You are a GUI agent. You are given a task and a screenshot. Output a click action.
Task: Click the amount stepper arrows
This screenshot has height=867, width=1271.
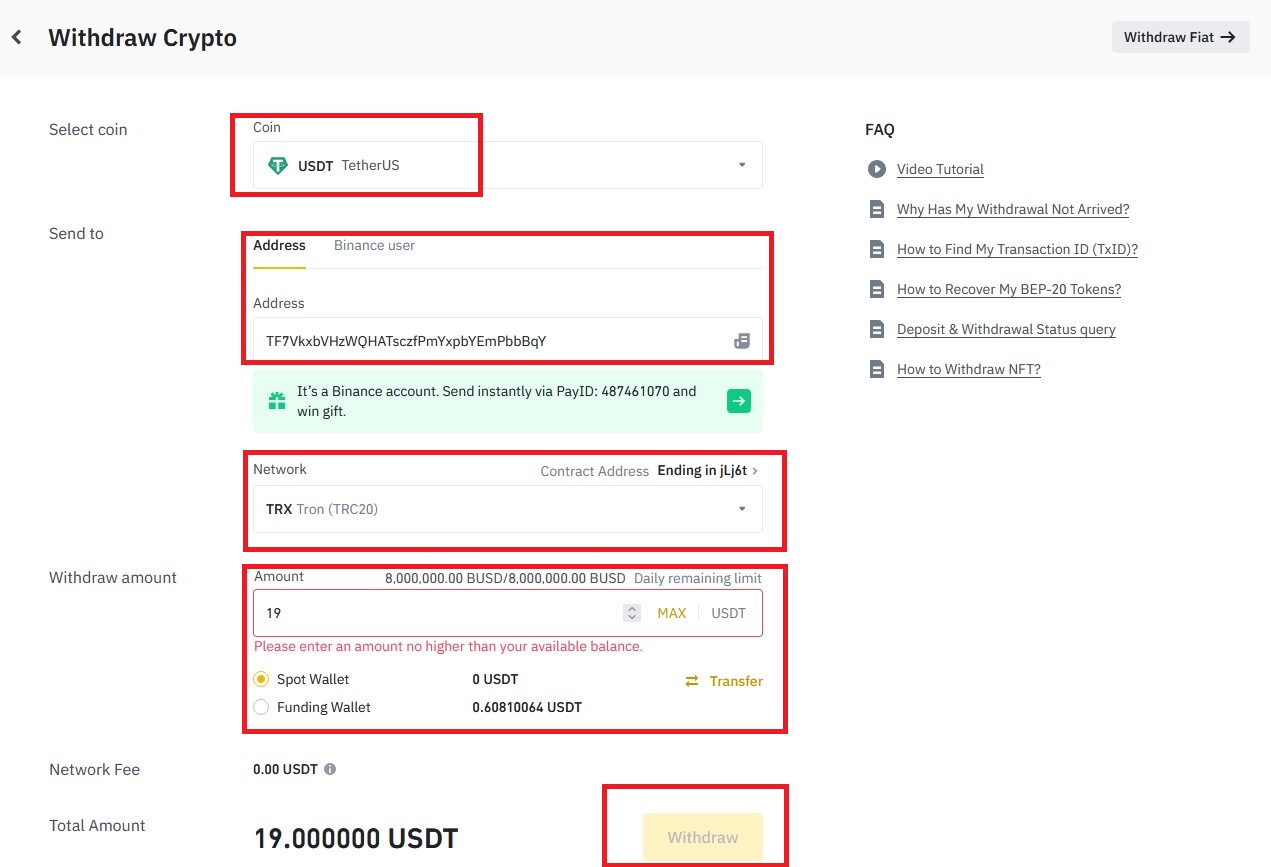coord(631,613)
